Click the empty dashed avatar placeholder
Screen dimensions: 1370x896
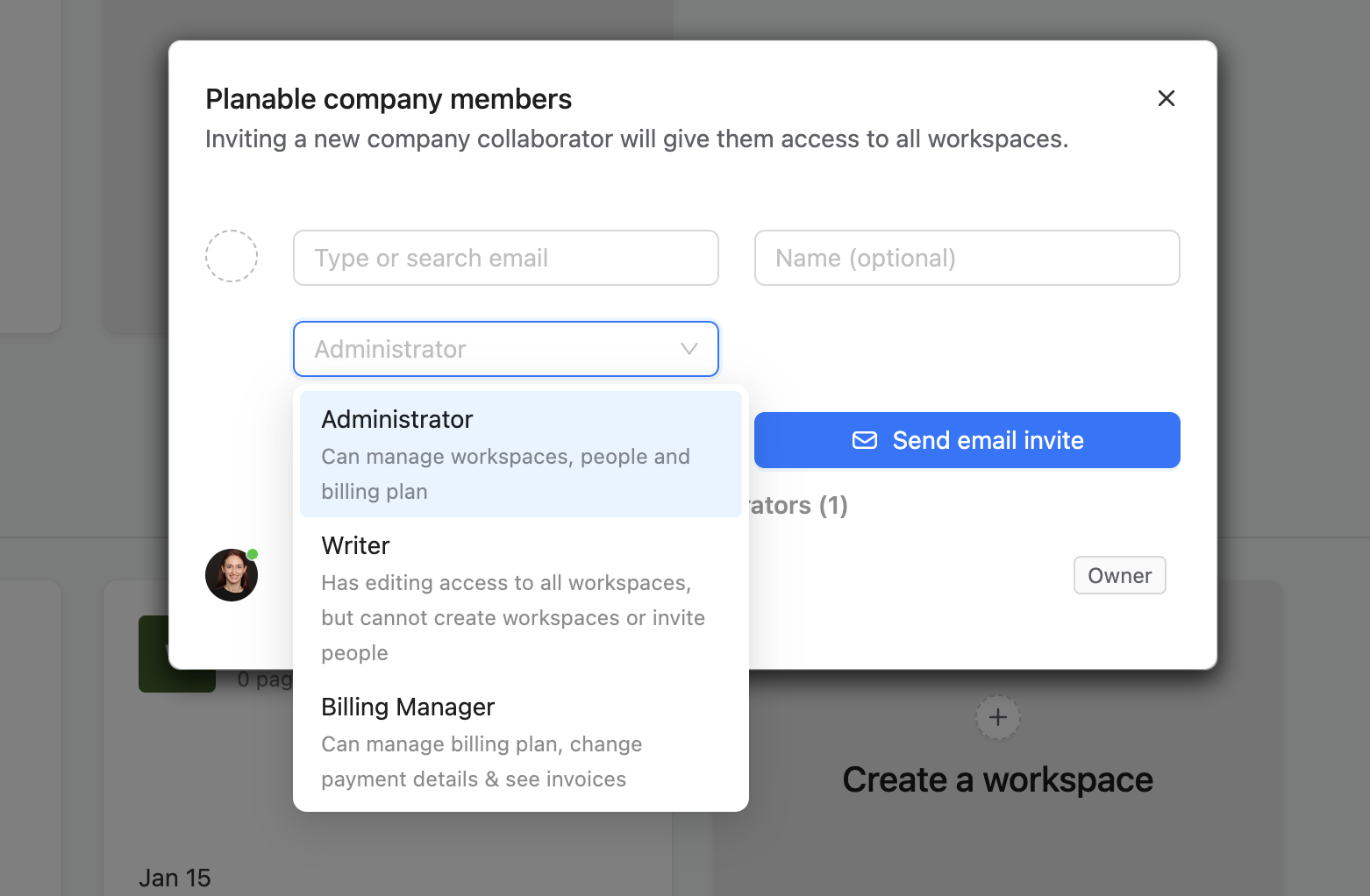232,256
